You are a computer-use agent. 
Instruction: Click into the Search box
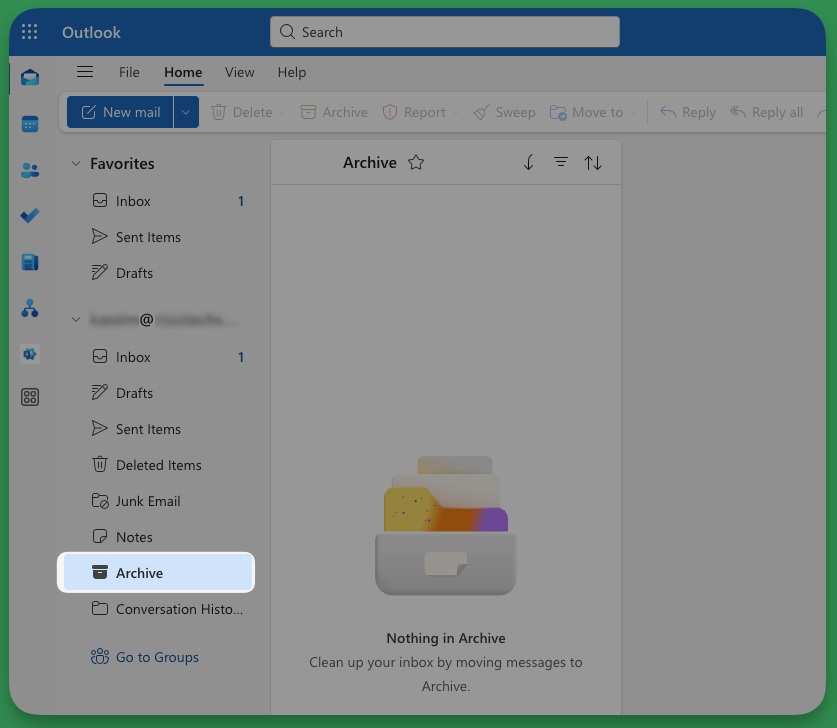coord(445,32)
